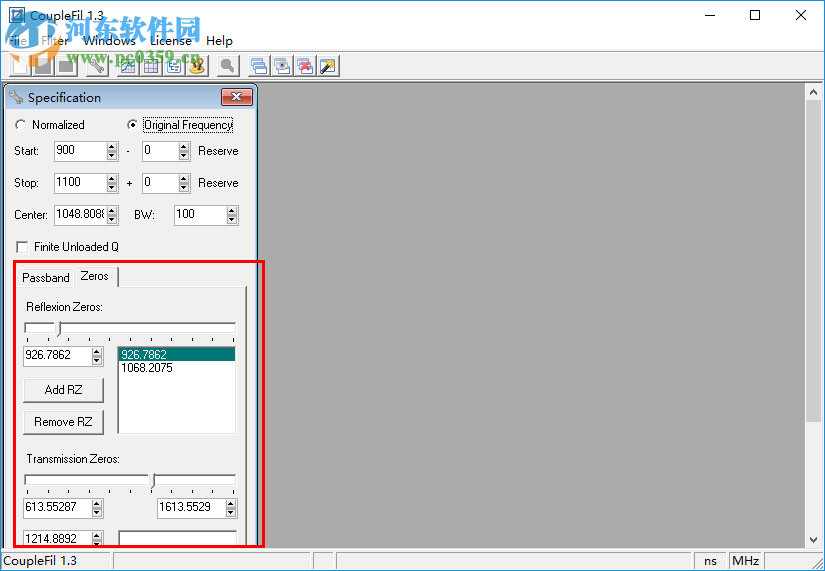Decrease BW value with down arrow

click(232, 220)
